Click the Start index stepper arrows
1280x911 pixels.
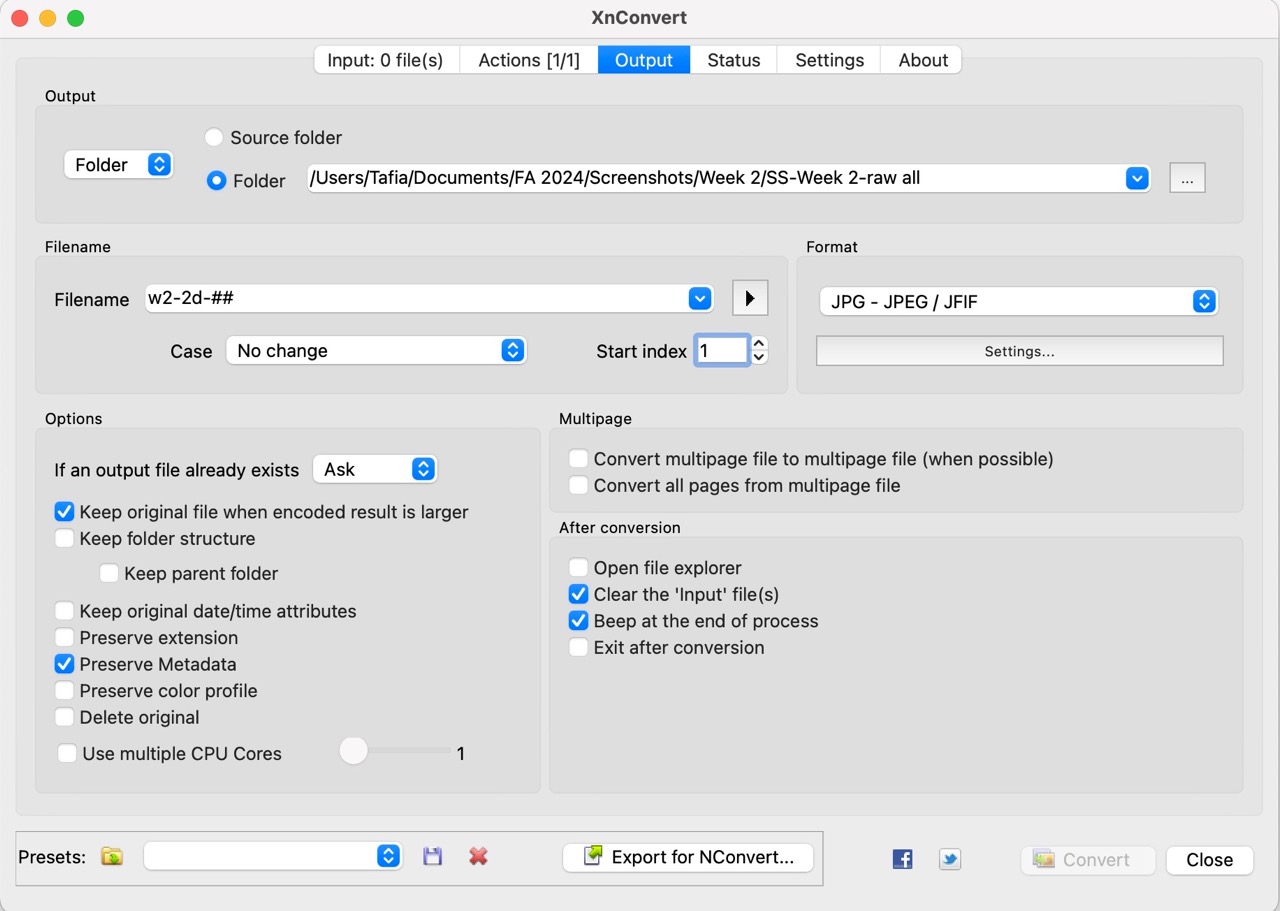coord(759,350)
